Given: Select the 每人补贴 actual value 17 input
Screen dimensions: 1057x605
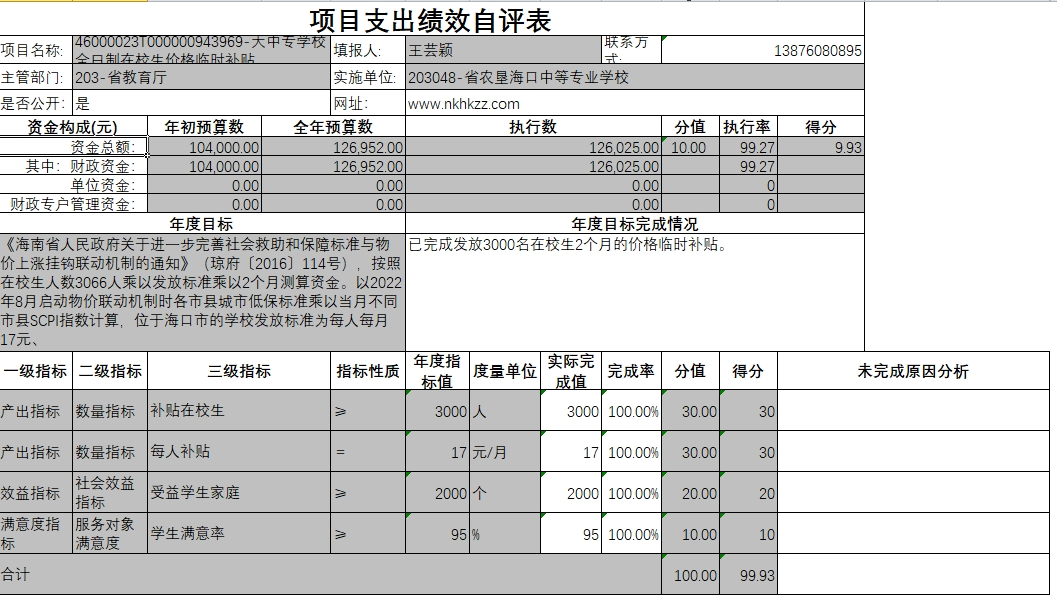Looking at the screenshot, I should [x=570, y=452].
